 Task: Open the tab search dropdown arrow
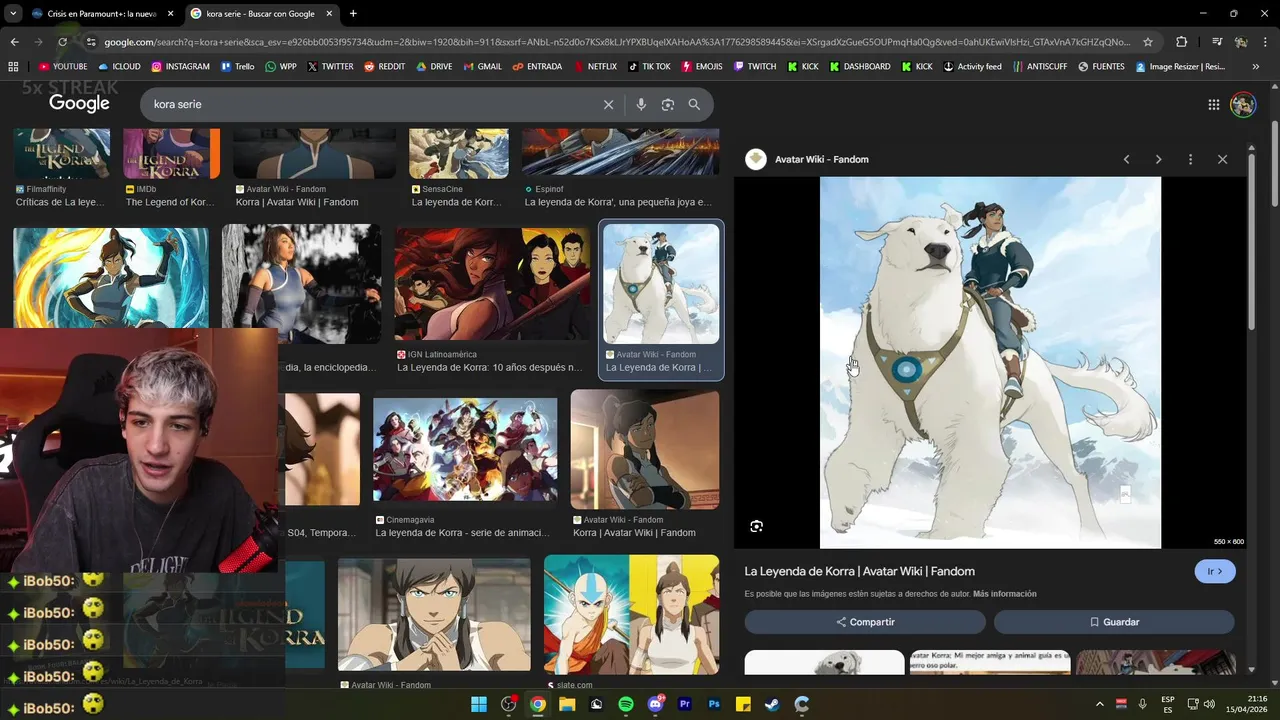12,14
